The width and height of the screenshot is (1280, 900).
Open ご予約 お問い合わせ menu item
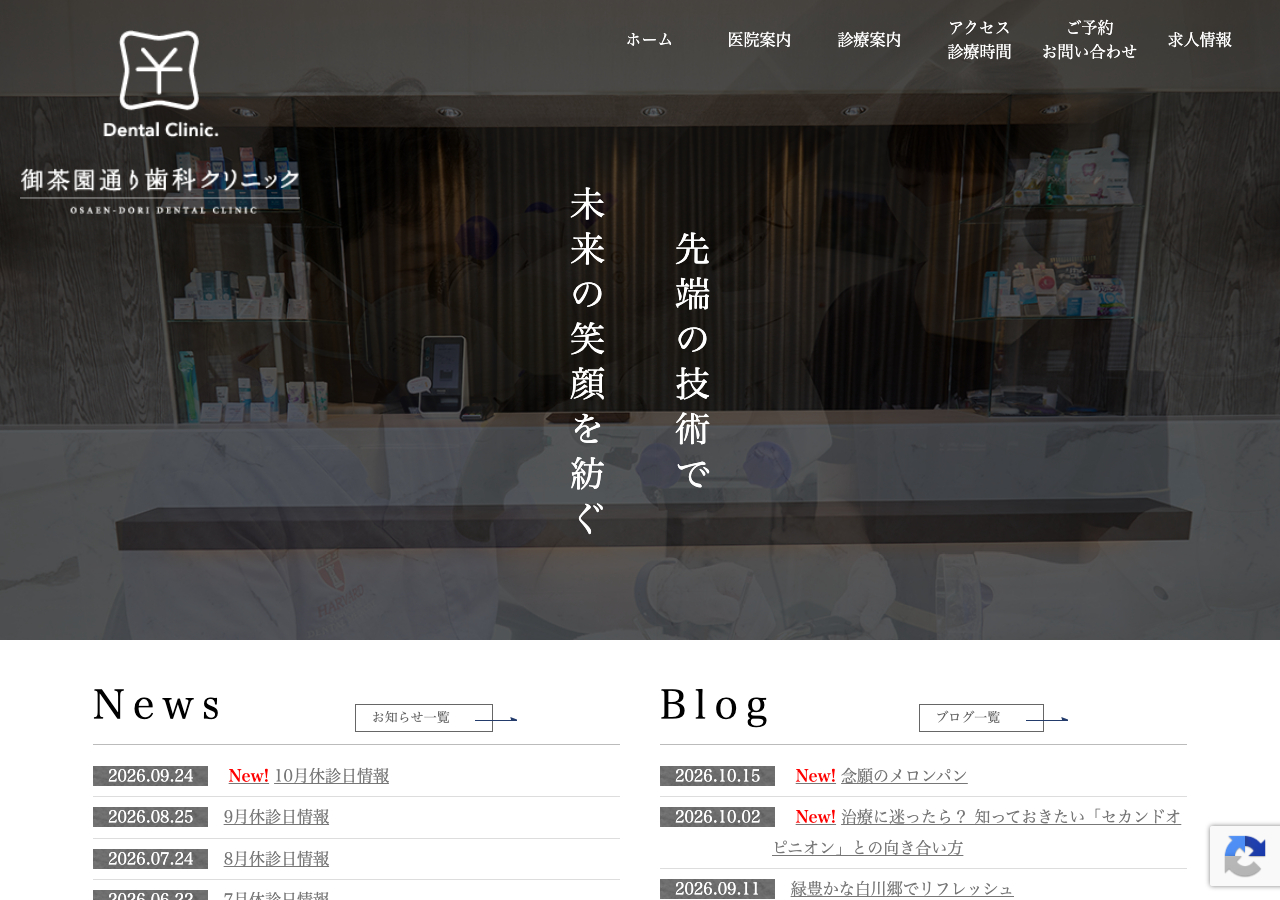[x=1090, y=40]
